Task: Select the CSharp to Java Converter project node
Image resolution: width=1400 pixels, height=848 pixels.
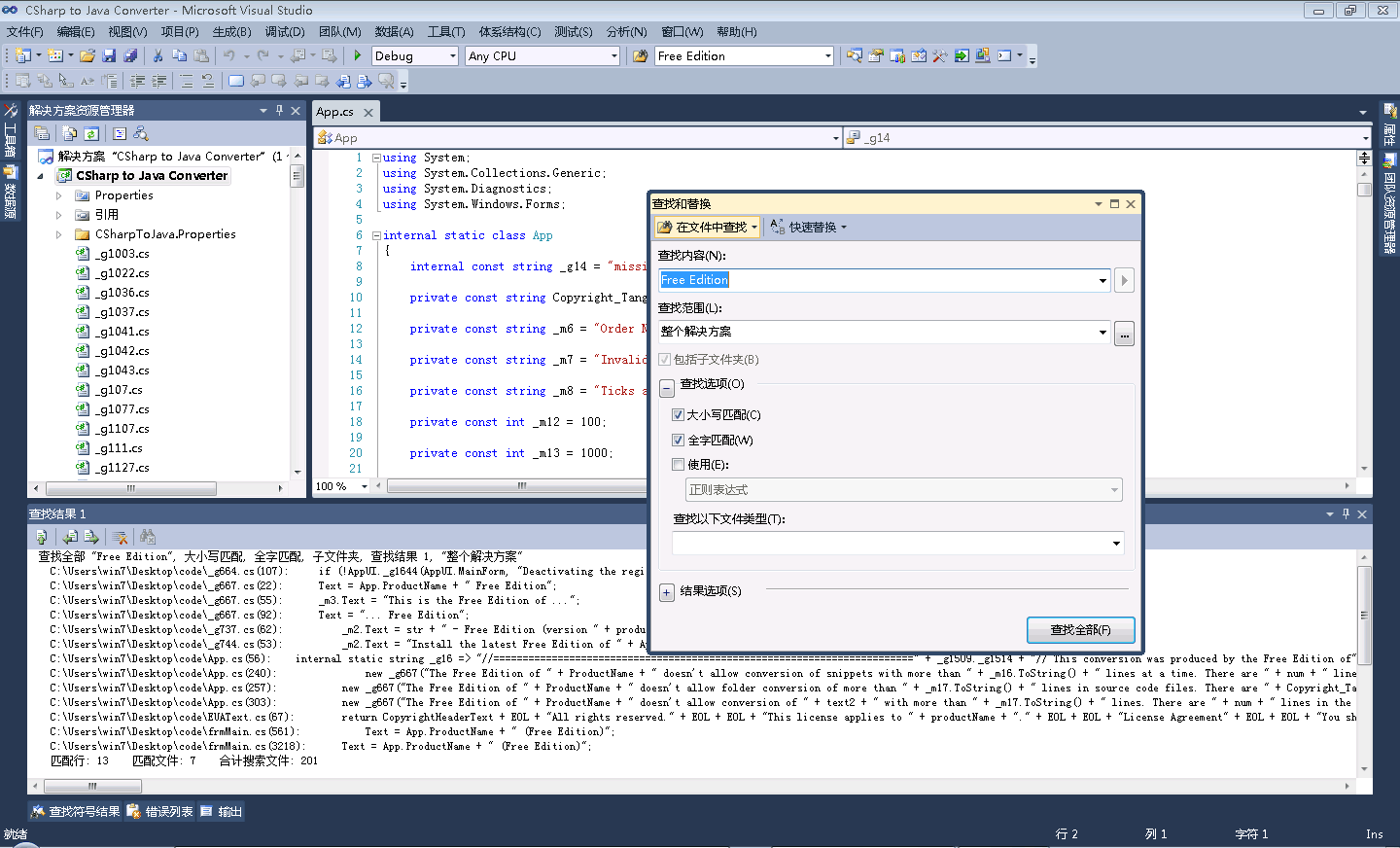Action: coord(152,176)
